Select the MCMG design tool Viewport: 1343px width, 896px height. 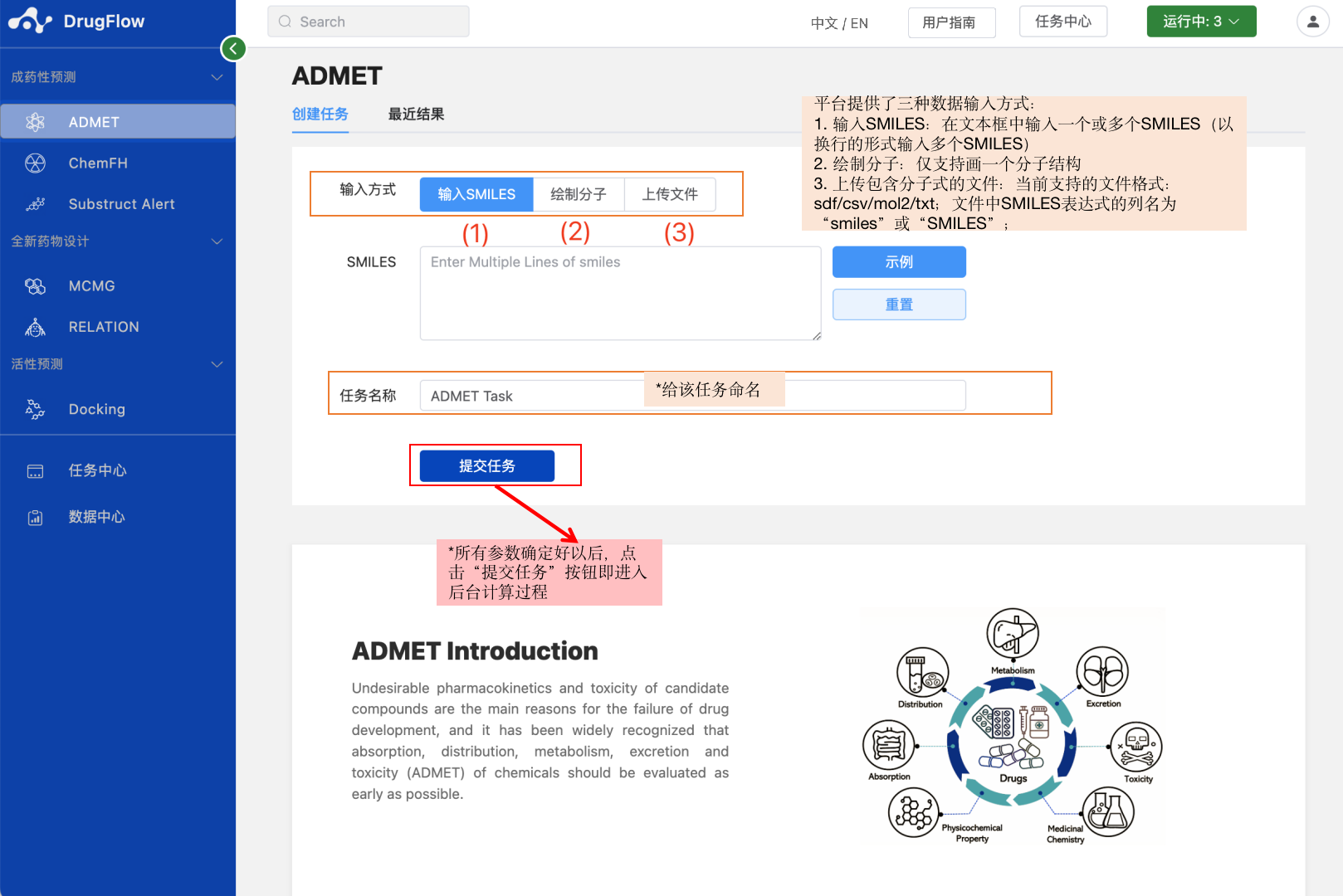[91, 285]
